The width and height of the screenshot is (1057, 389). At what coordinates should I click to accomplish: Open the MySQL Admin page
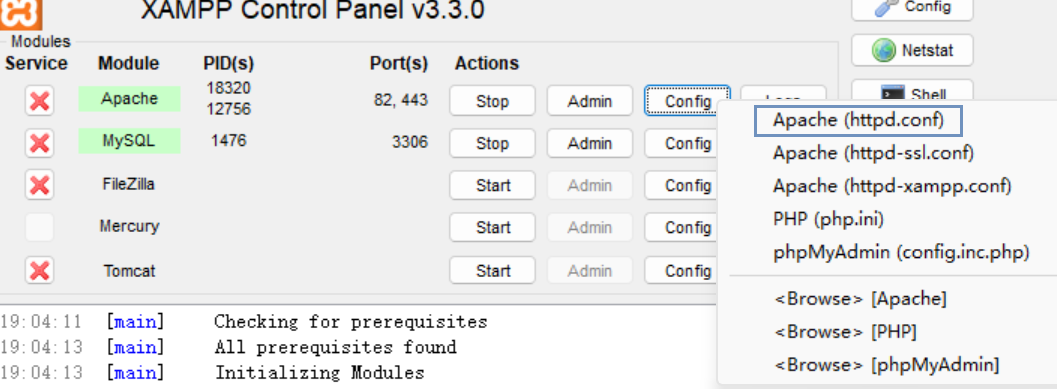[590, 143]
